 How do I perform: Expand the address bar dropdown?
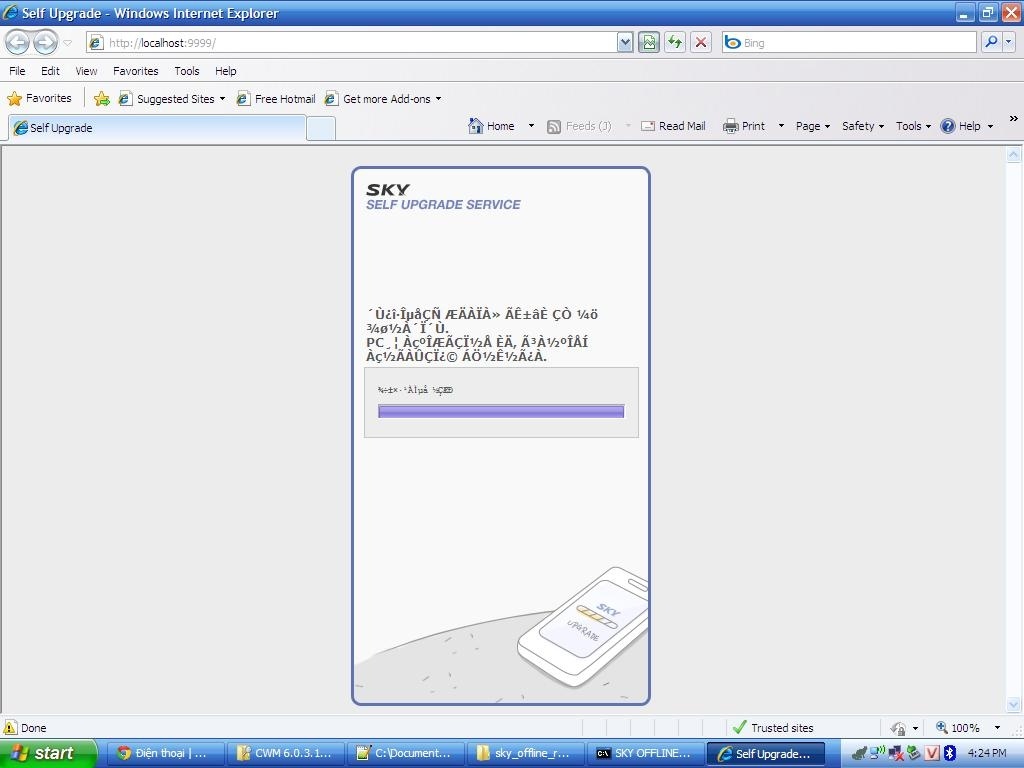coord(625,42)
